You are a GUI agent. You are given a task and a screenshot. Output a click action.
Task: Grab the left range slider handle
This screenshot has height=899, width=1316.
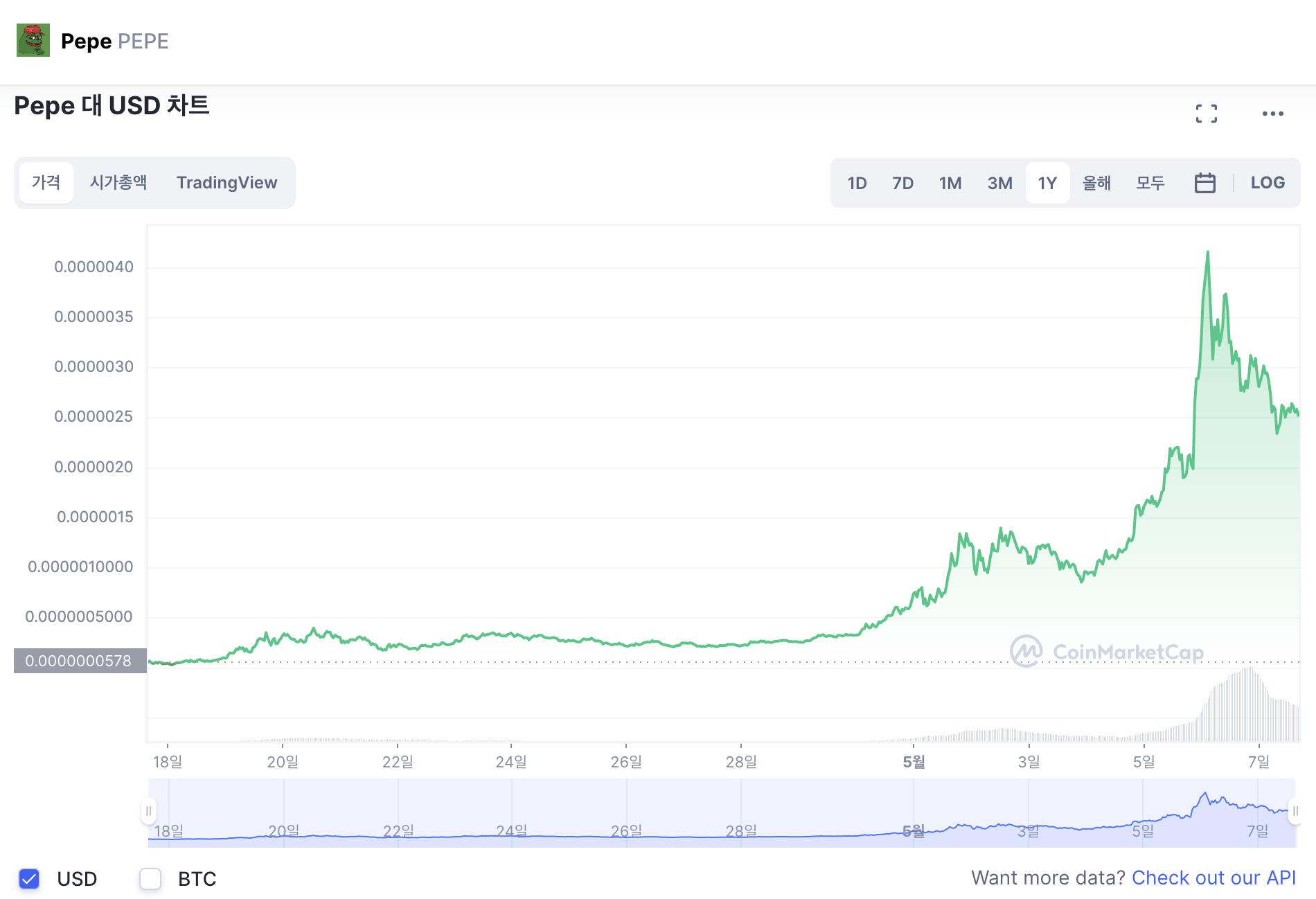click(x=148, y=811)
